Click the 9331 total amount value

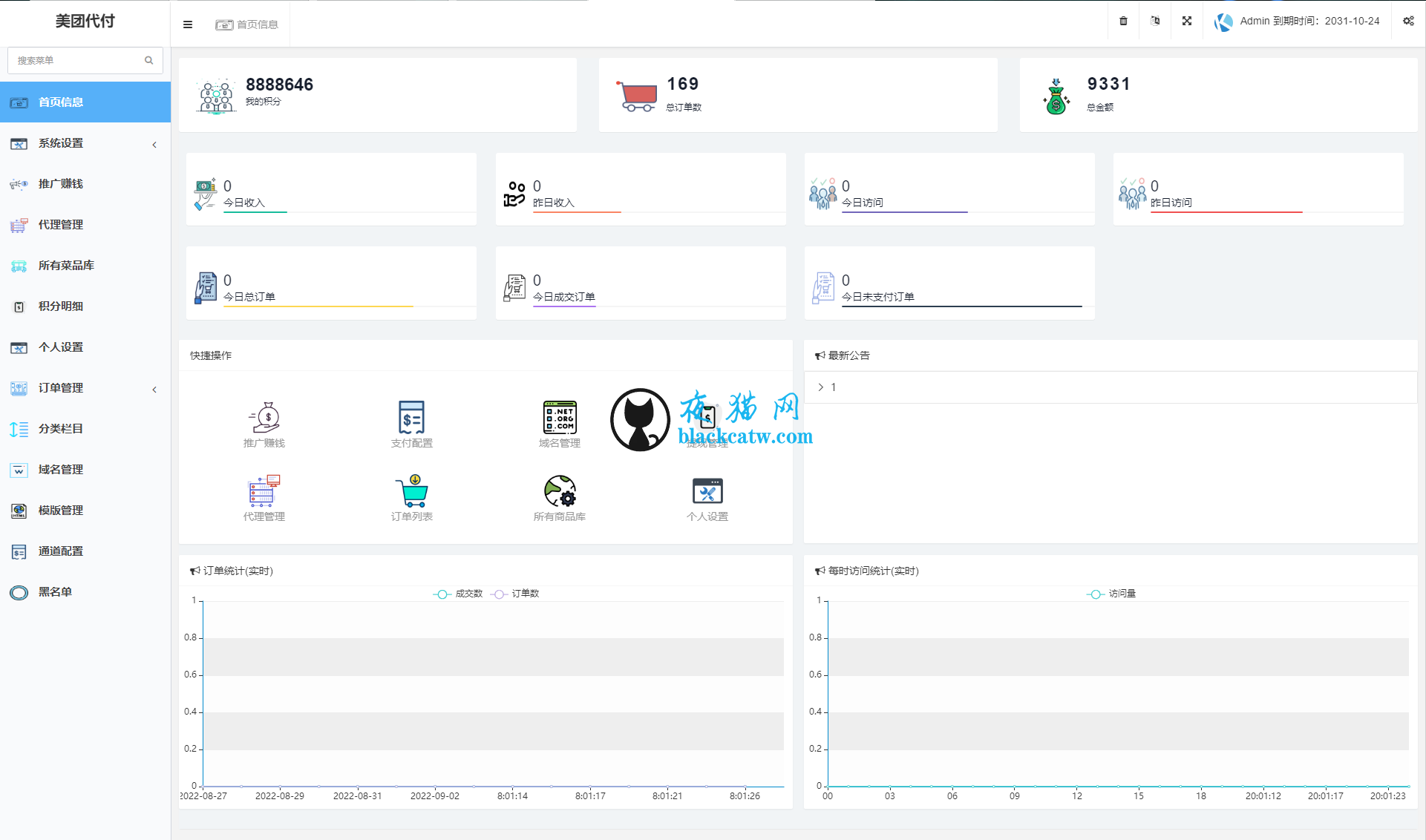pyautogui.click(x=1108, y=84)
